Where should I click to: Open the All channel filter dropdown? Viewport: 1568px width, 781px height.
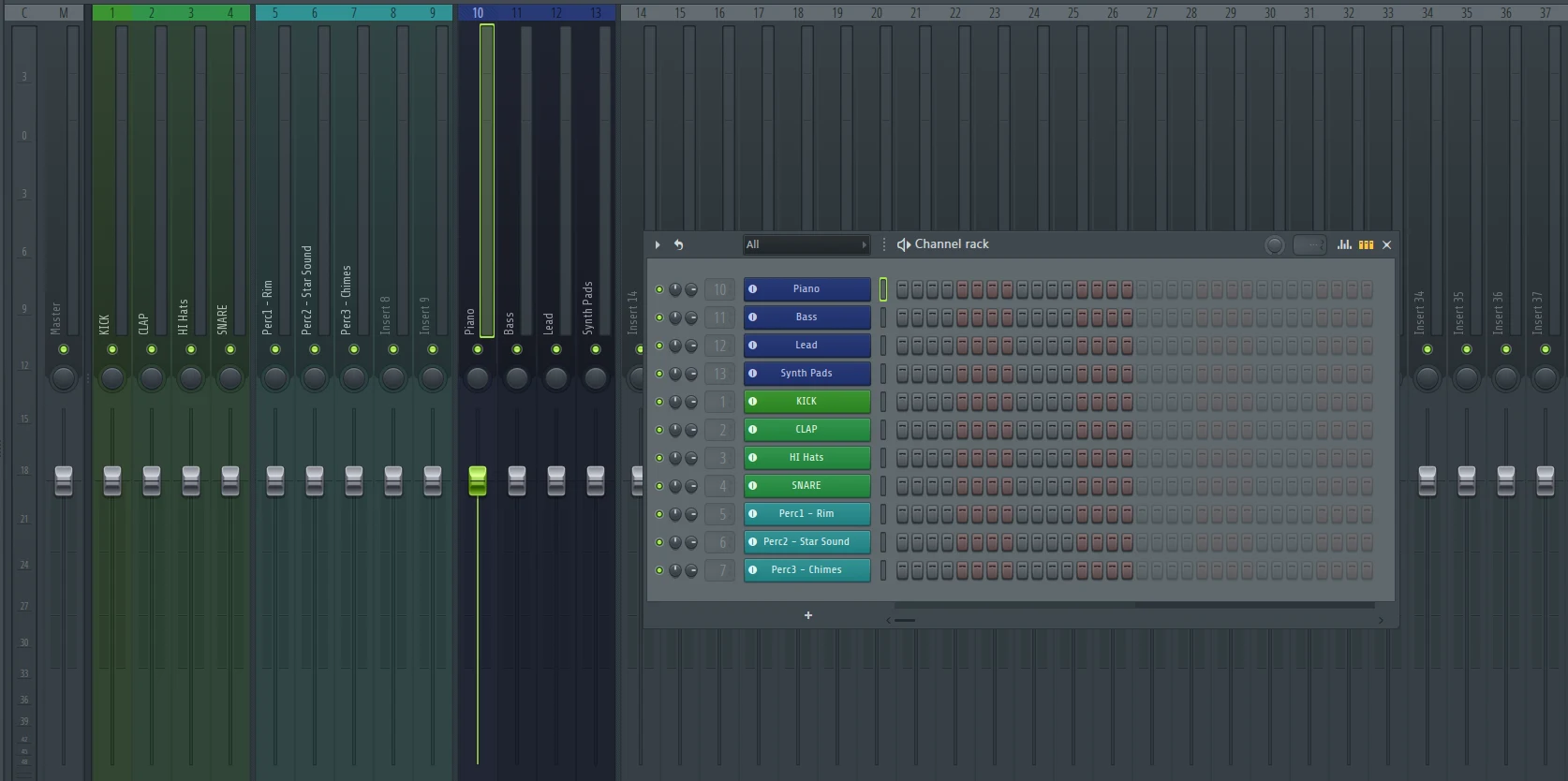click(x=806, y=244)
